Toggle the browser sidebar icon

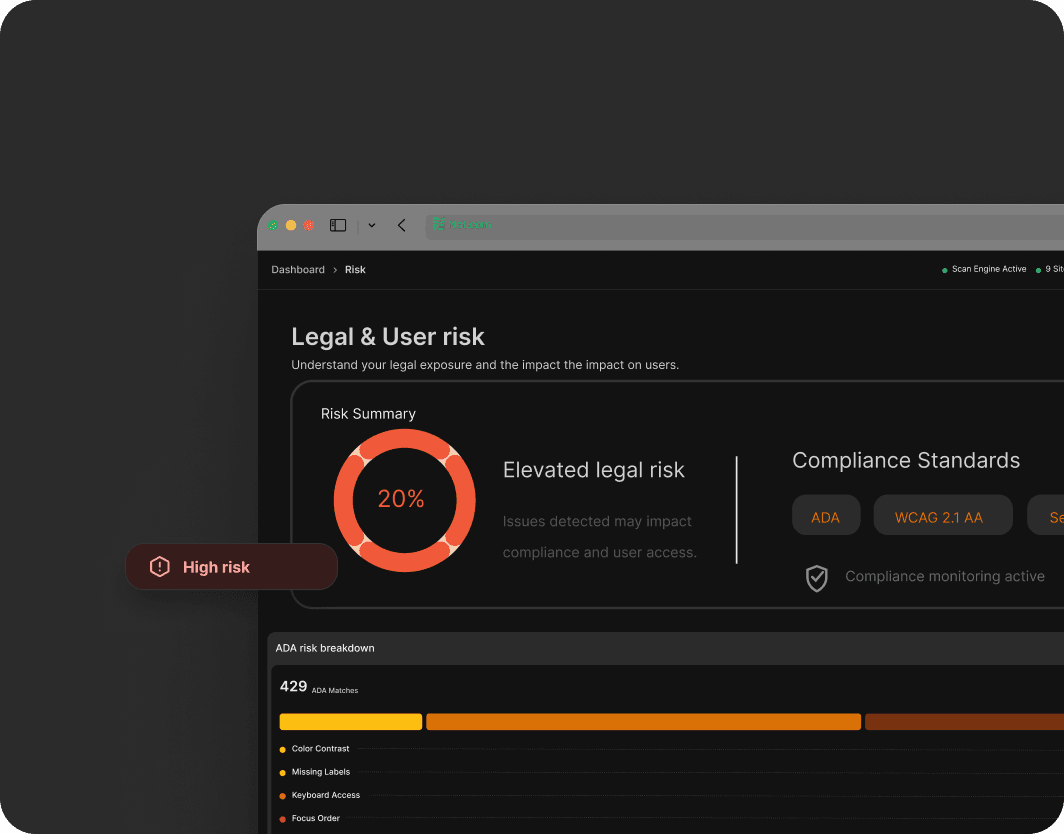click(x=338, y=225)
